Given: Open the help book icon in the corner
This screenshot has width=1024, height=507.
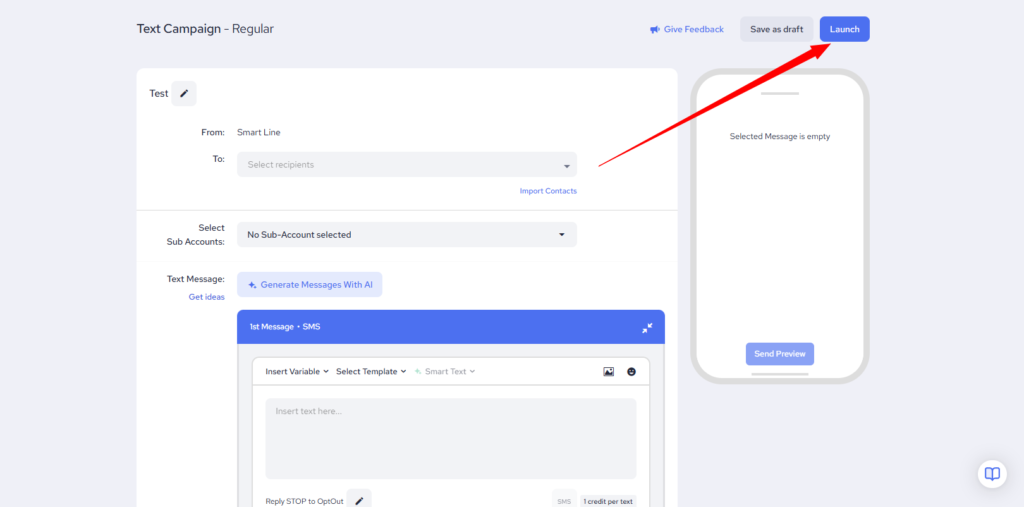Looking at the screenshot, I should coord(991,473).
